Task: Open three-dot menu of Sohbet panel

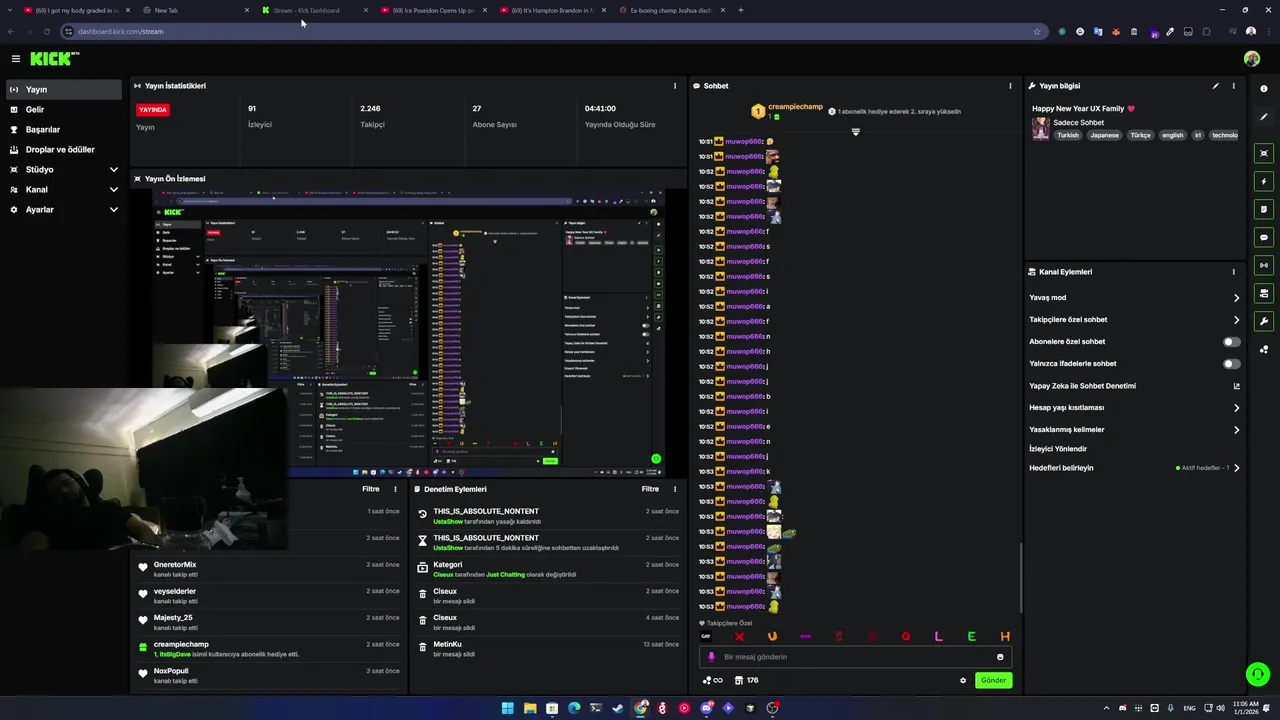Action: (1010, 86)
